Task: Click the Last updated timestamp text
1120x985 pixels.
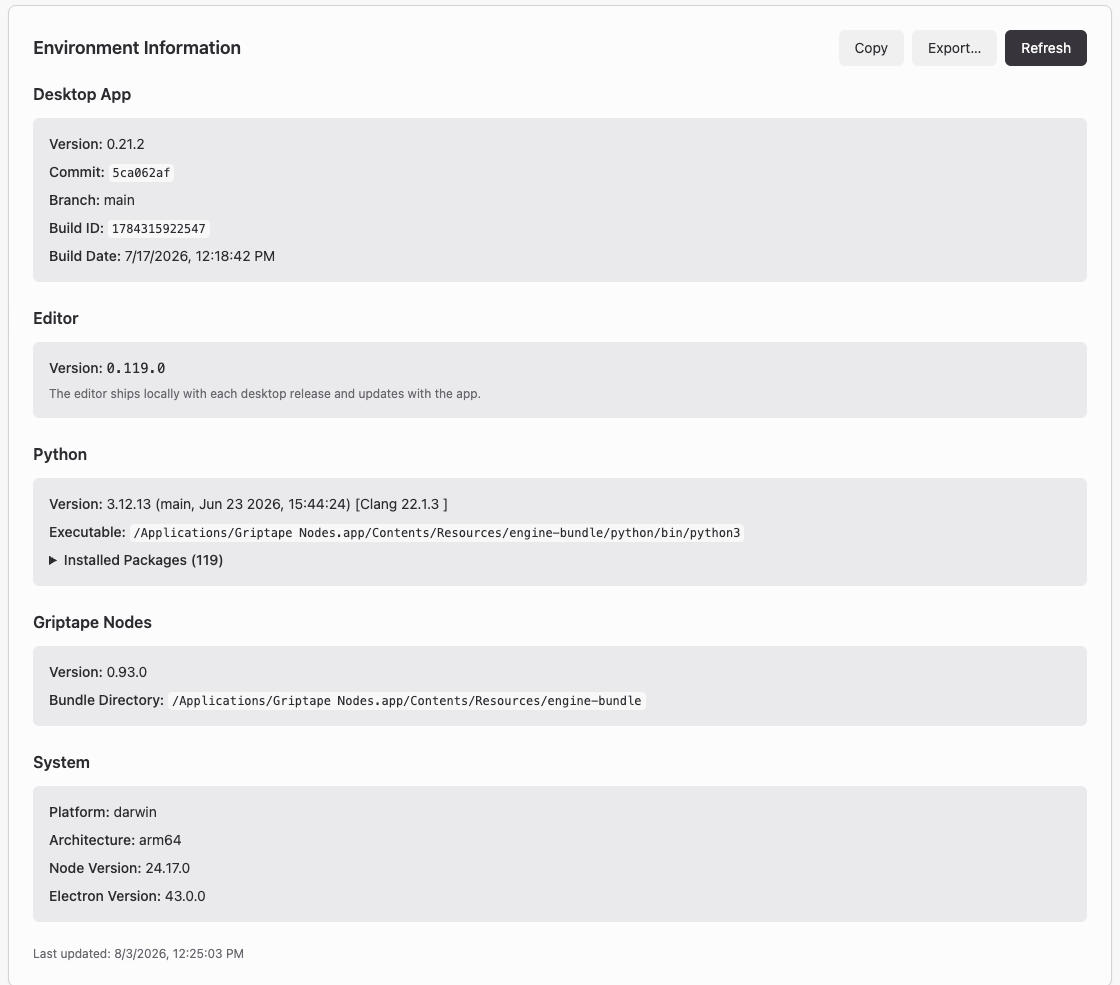Action: tap(139, 954)
